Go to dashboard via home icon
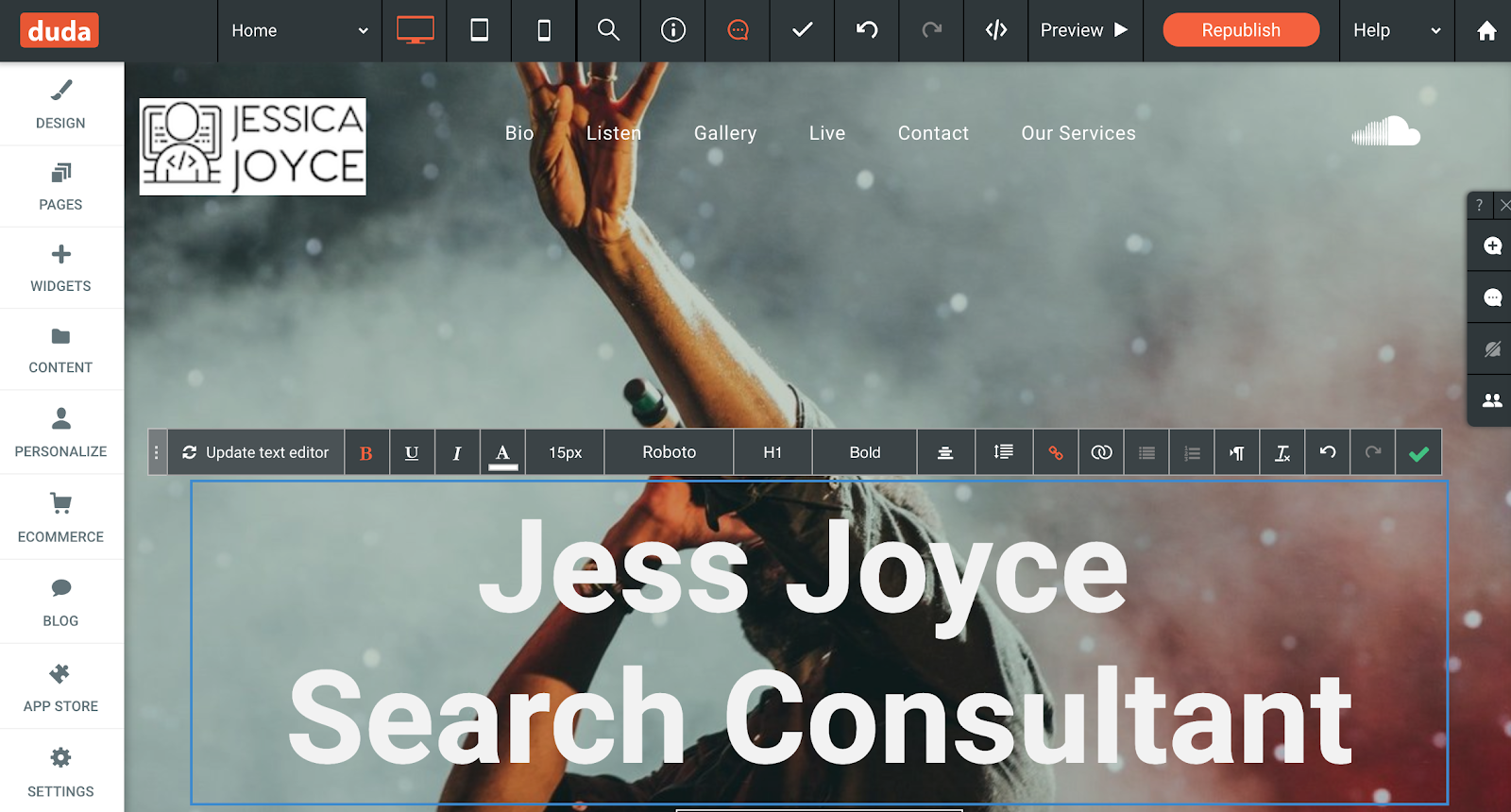This screenshot has width=1511, height=812. pyautogui.click(x=1486, y=31)
